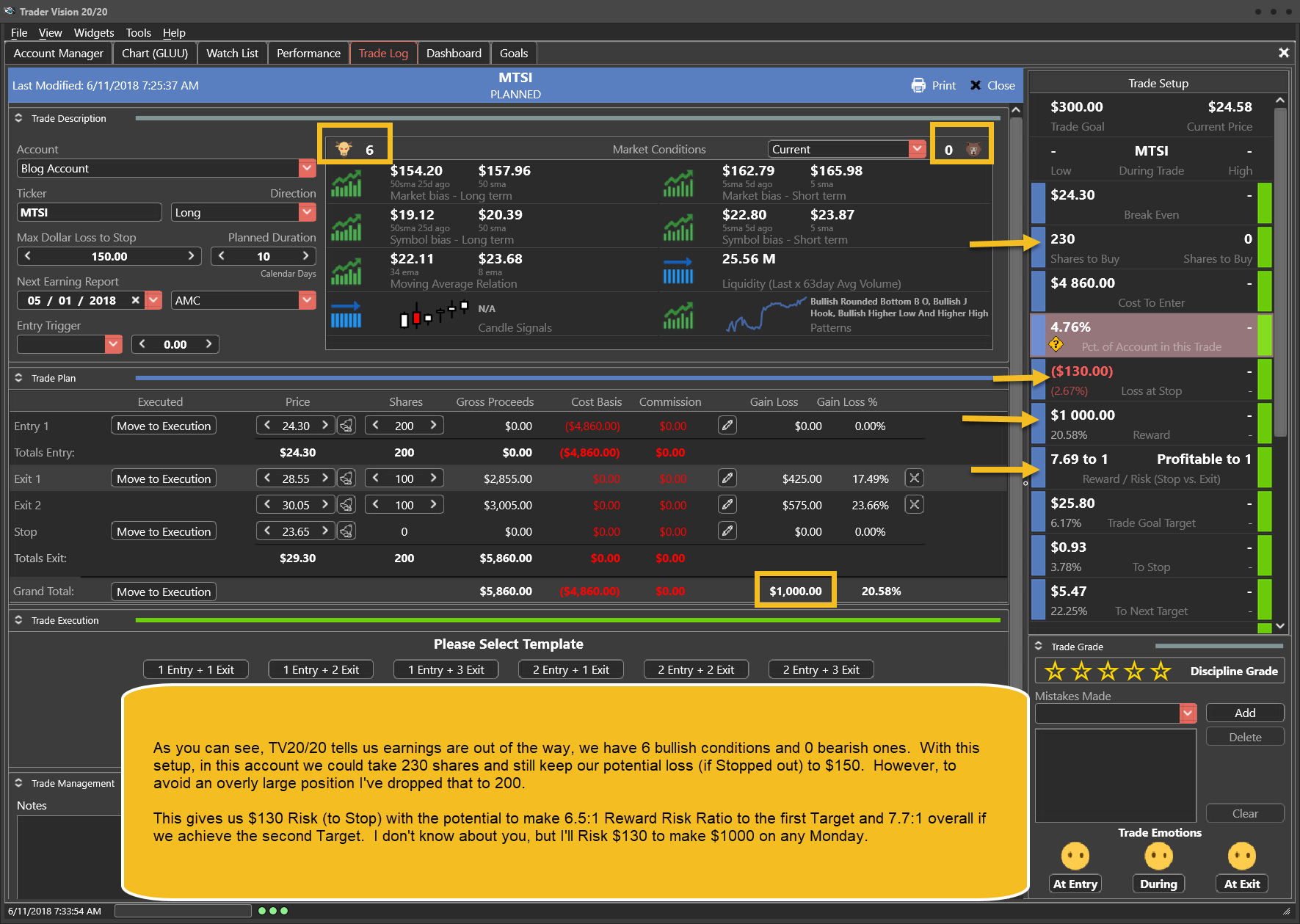Click the Liquidity indicator icon
1300x924 pixels.
tap(678, 272)
